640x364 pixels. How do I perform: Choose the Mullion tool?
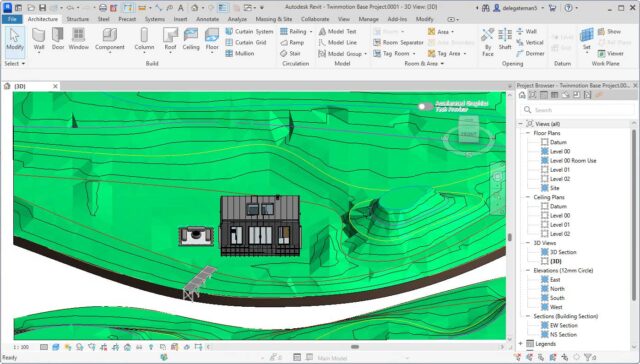(240, 53)
